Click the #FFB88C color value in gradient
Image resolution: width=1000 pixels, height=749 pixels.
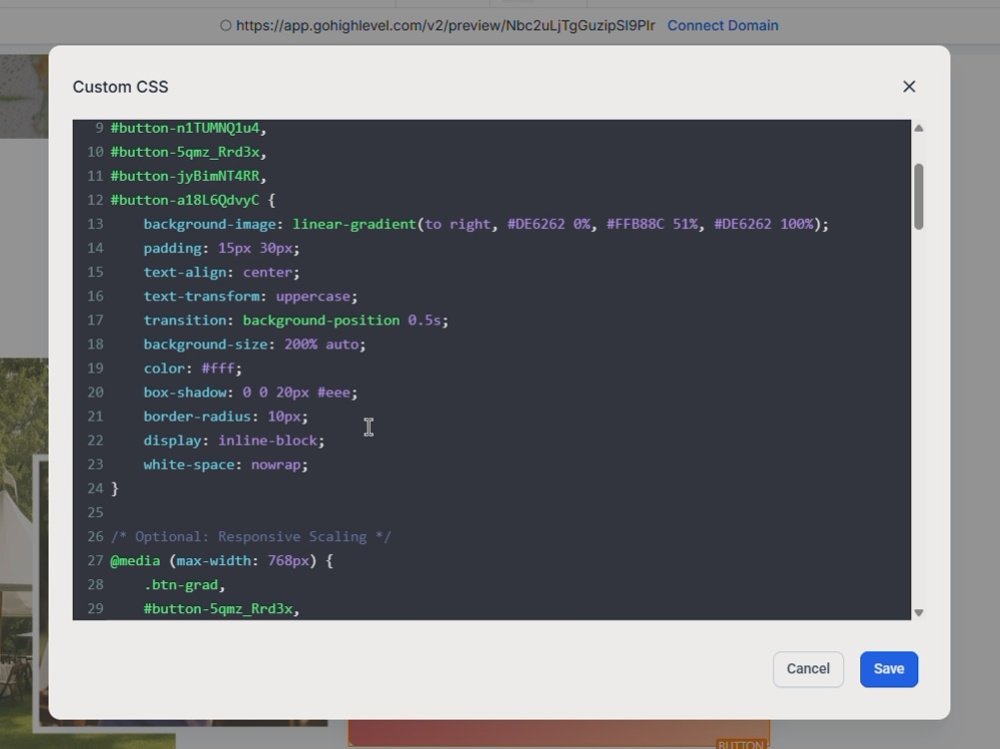tap(635, 224)
